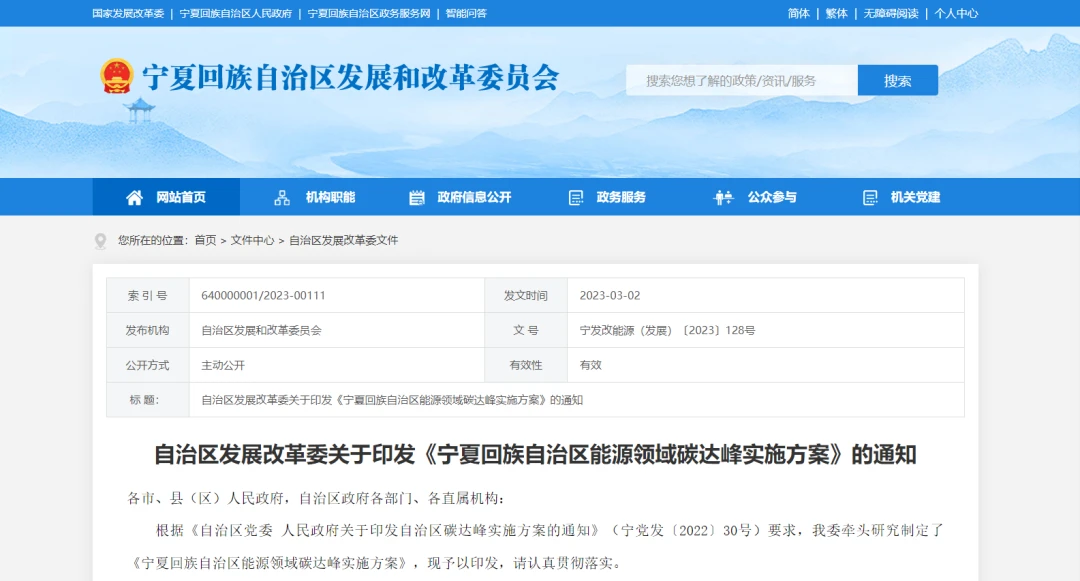This screenshot has height=581, width=1080.
Task: Click the document icon for 政务服务
Action: [x=576, y=198]
